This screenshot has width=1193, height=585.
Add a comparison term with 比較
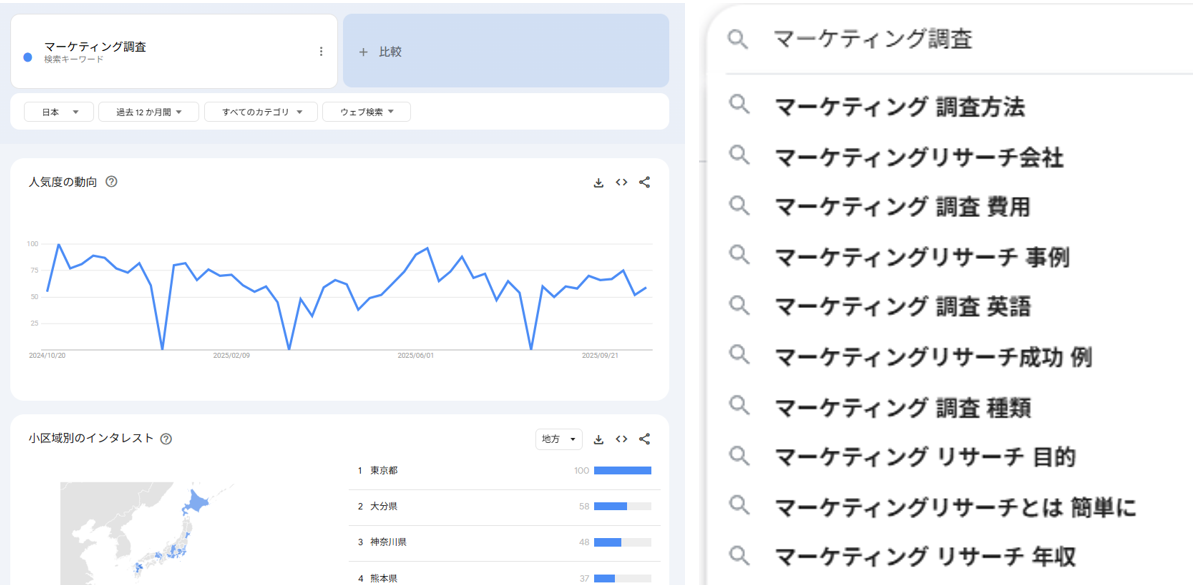pyautogui.click(x=505, y=52)
